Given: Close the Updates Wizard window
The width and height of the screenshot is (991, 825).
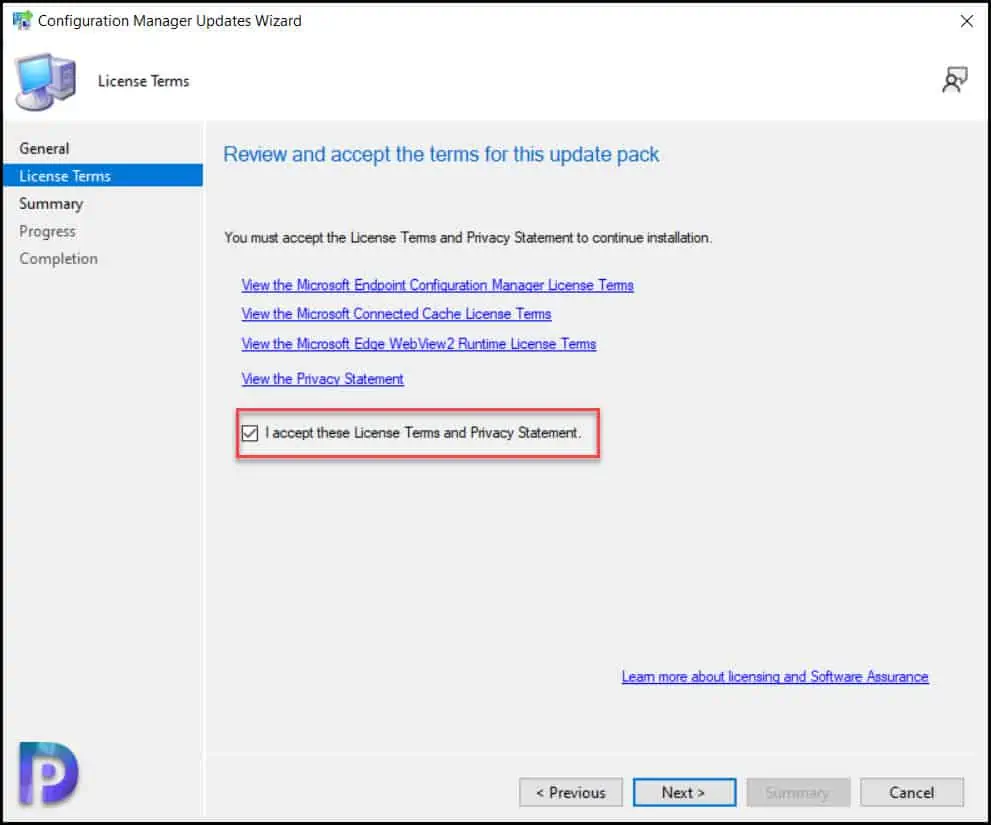Looking at the screenshot, I should point(966,21).
